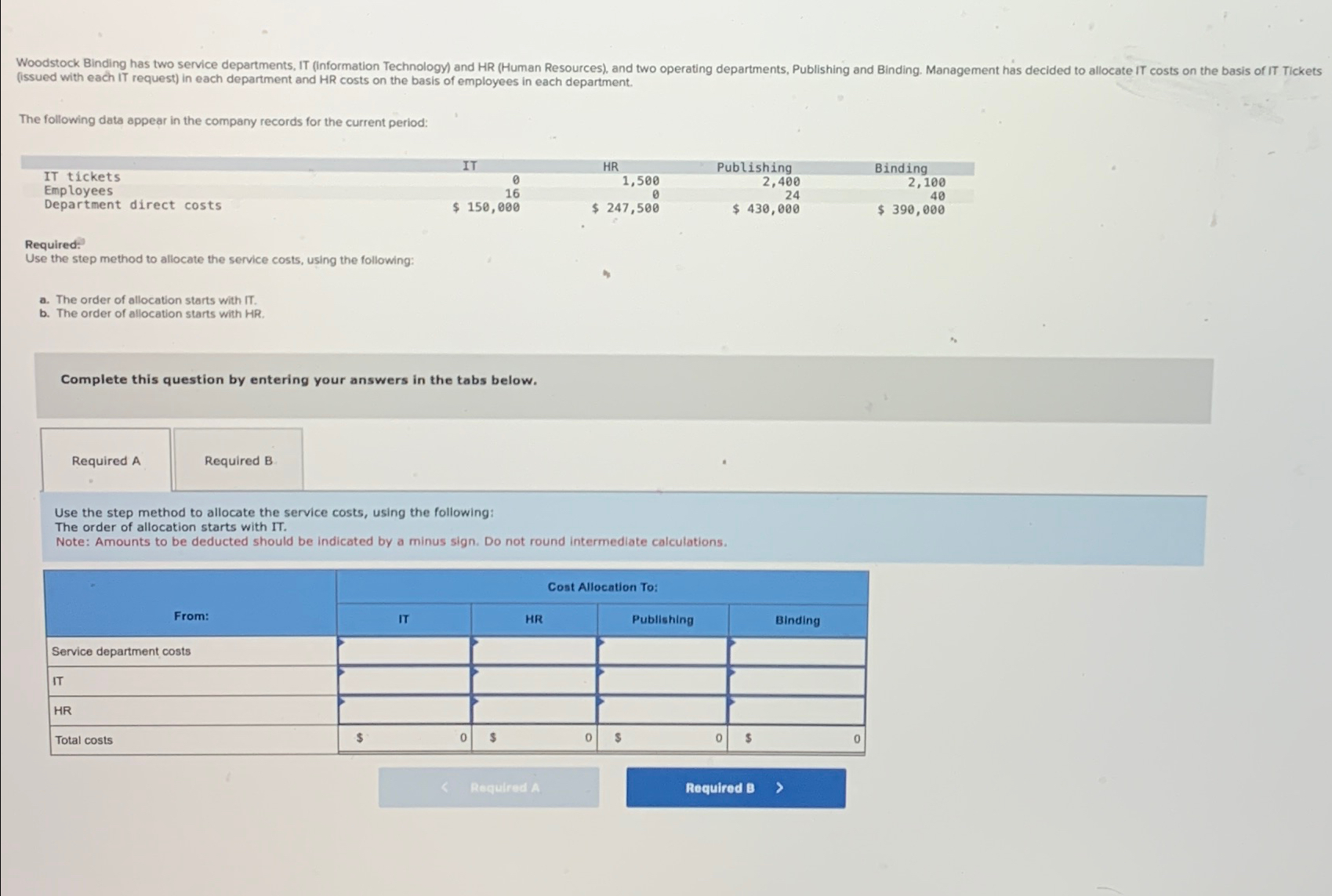Screen dimensions: 1332x896
Task: Click the 'Total costs' row label
Action: (84, 740)
